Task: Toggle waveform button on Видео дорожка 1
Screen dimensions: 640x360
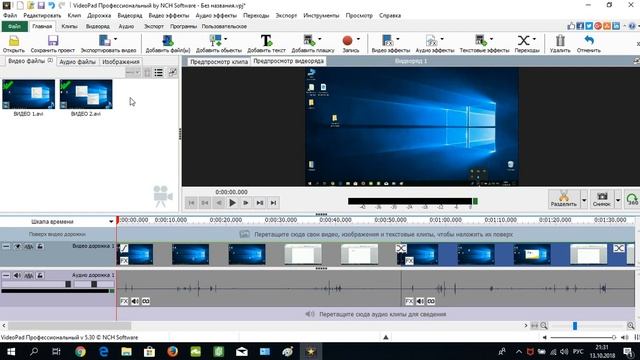Action: click(x=29, y=247)
